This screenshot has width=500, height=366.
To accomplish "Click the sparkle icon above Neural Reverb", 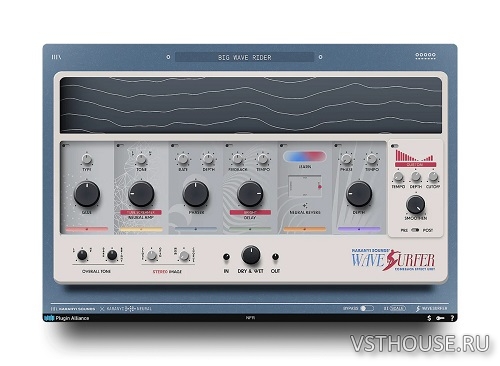I will (x=304, y=205).
